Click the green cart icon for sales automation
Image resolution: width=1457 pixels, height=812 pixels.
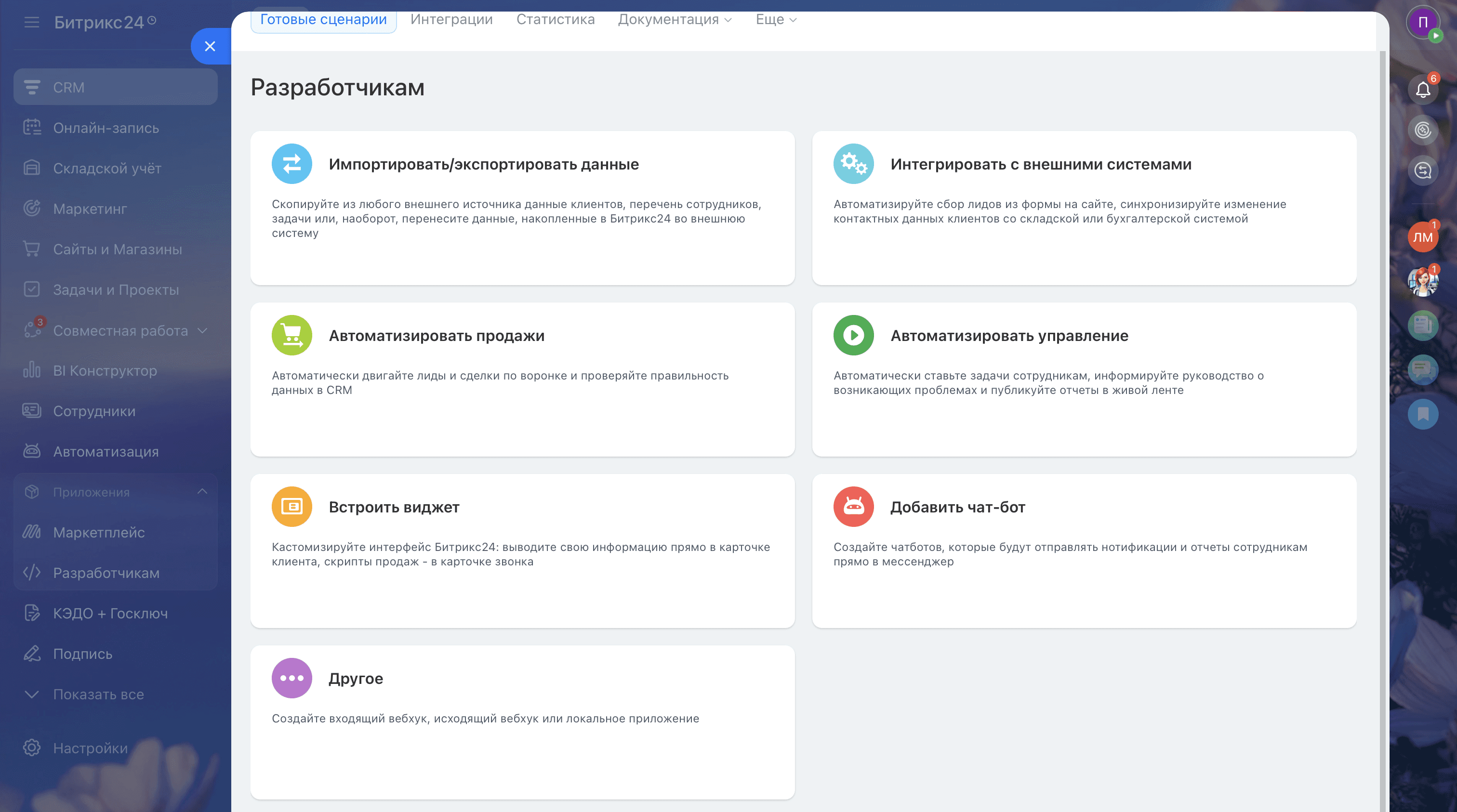292,335
